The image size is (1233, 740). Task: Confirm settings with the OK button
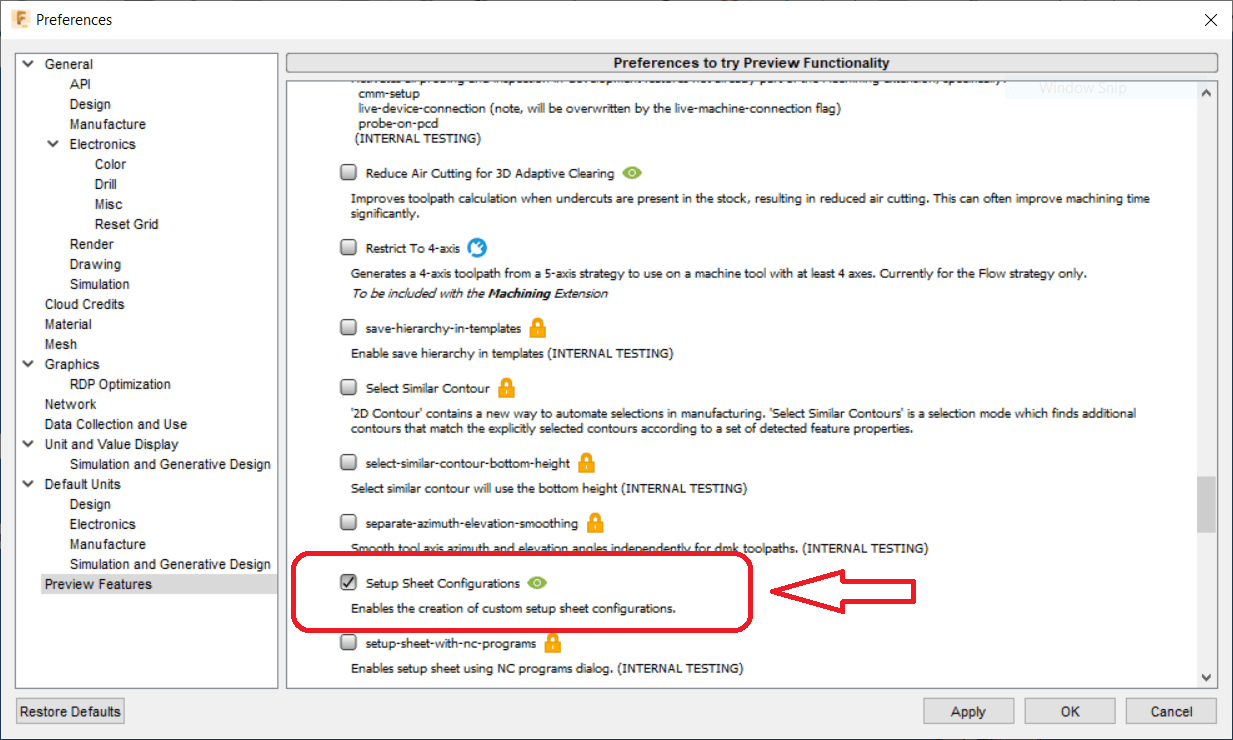pyautogui.click(x=1069, y=710)
